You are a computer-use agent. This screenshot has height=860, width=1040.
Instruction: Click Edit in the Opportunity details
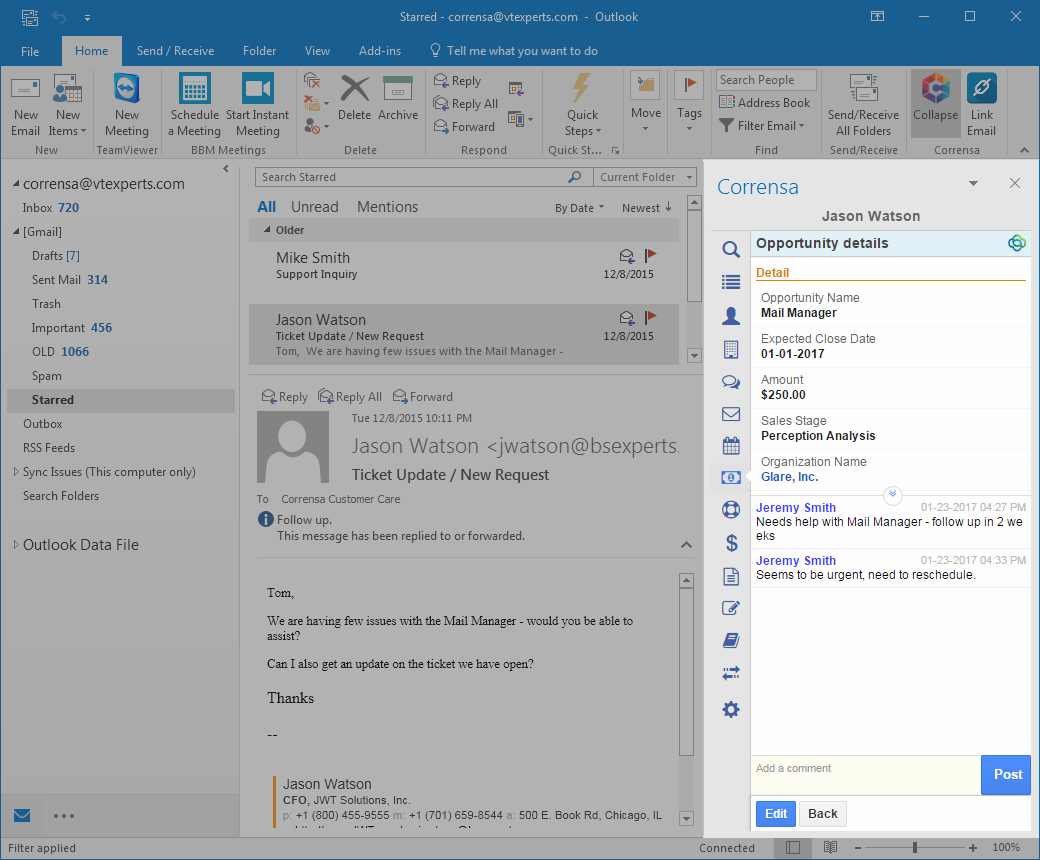pos(775,814)
